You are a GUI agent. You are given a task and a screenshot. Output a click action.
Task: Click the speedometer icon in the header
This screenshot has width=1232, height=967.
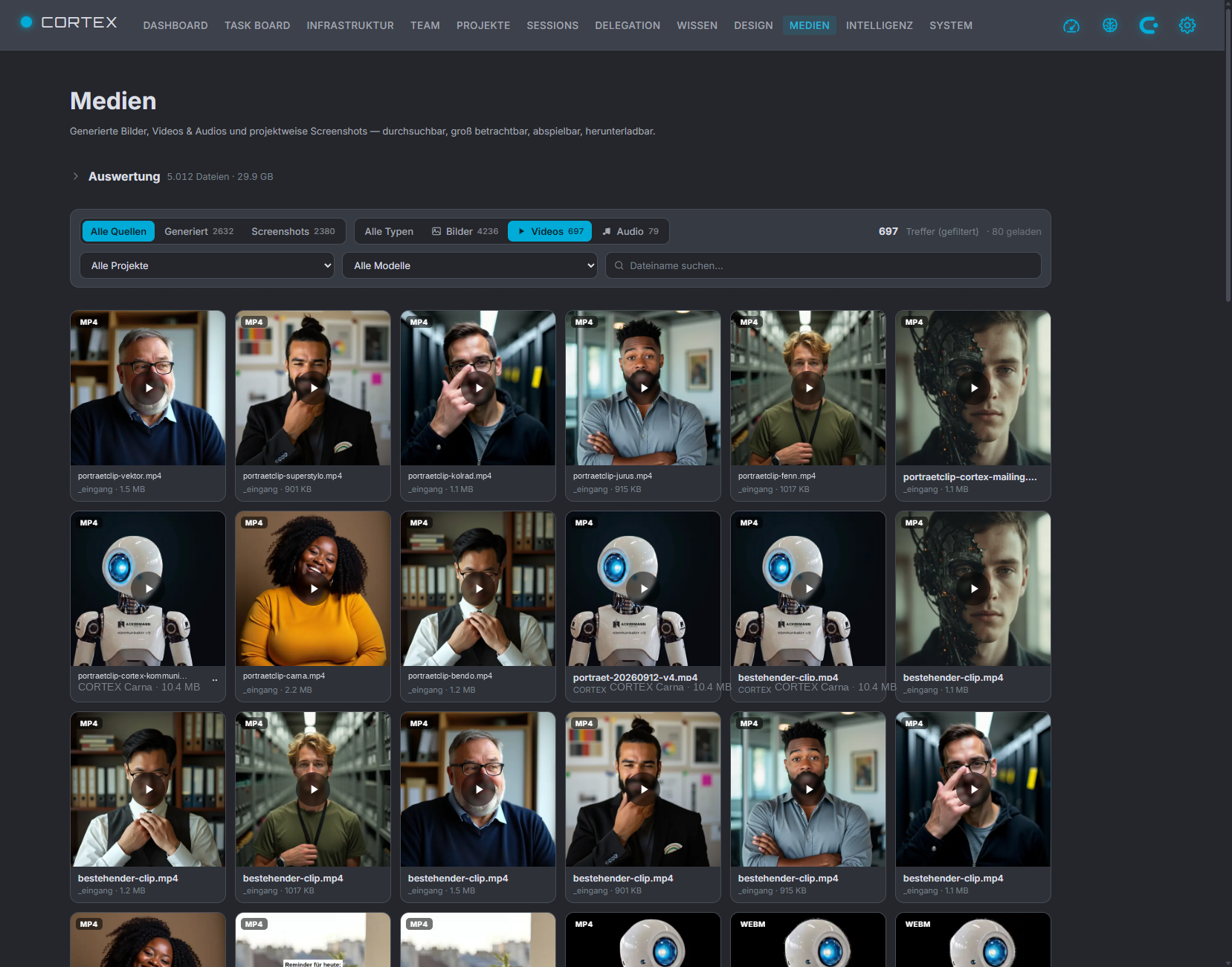click(x=1071, y=25)
